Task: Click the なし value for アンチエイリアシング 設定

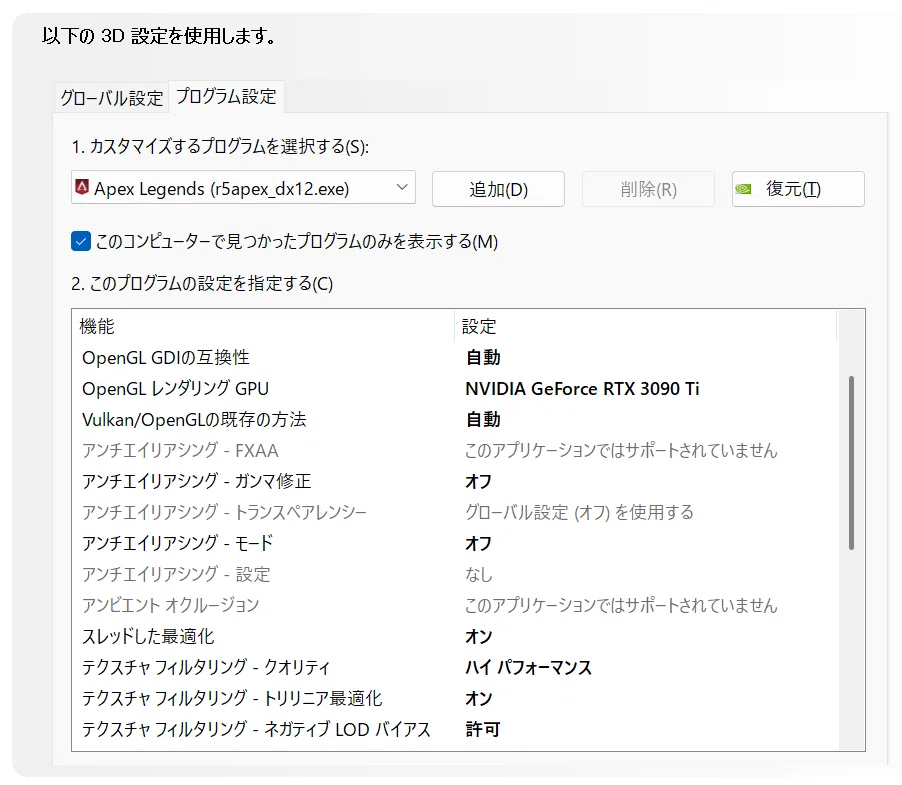Action: pyautogui.click(x=479, y=575)
